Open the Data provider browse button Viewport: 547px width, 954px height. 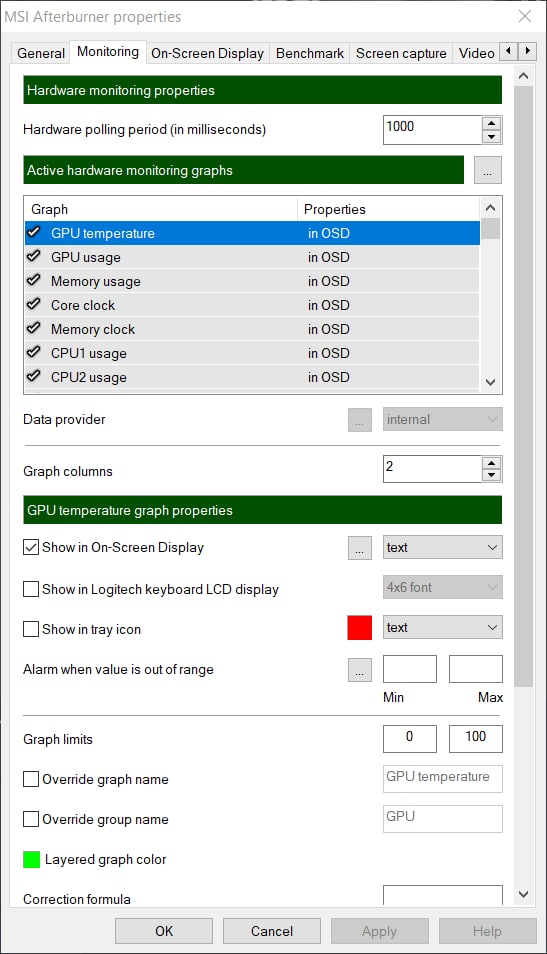tap(360, 419)
